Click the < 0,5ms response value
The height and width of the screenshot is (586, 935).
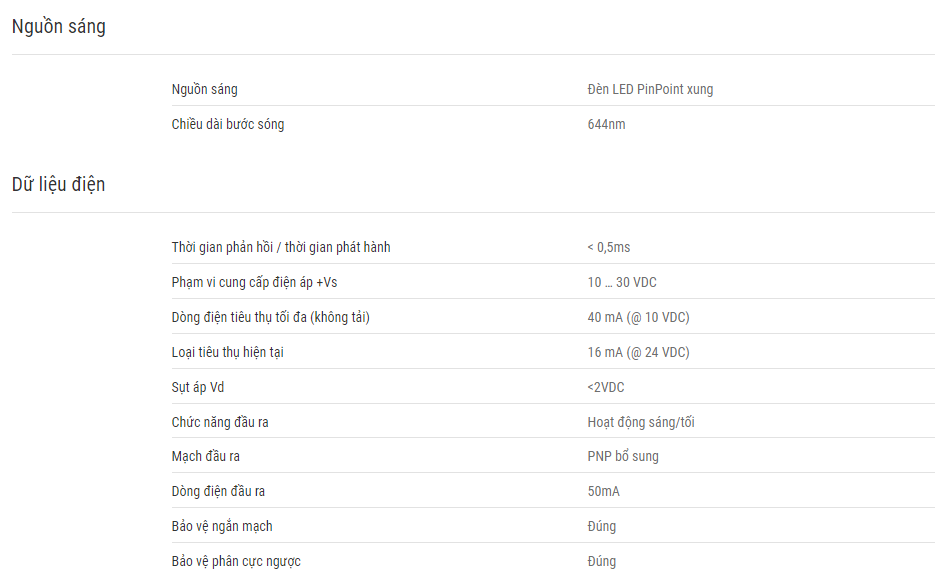[x=609, y=247]
